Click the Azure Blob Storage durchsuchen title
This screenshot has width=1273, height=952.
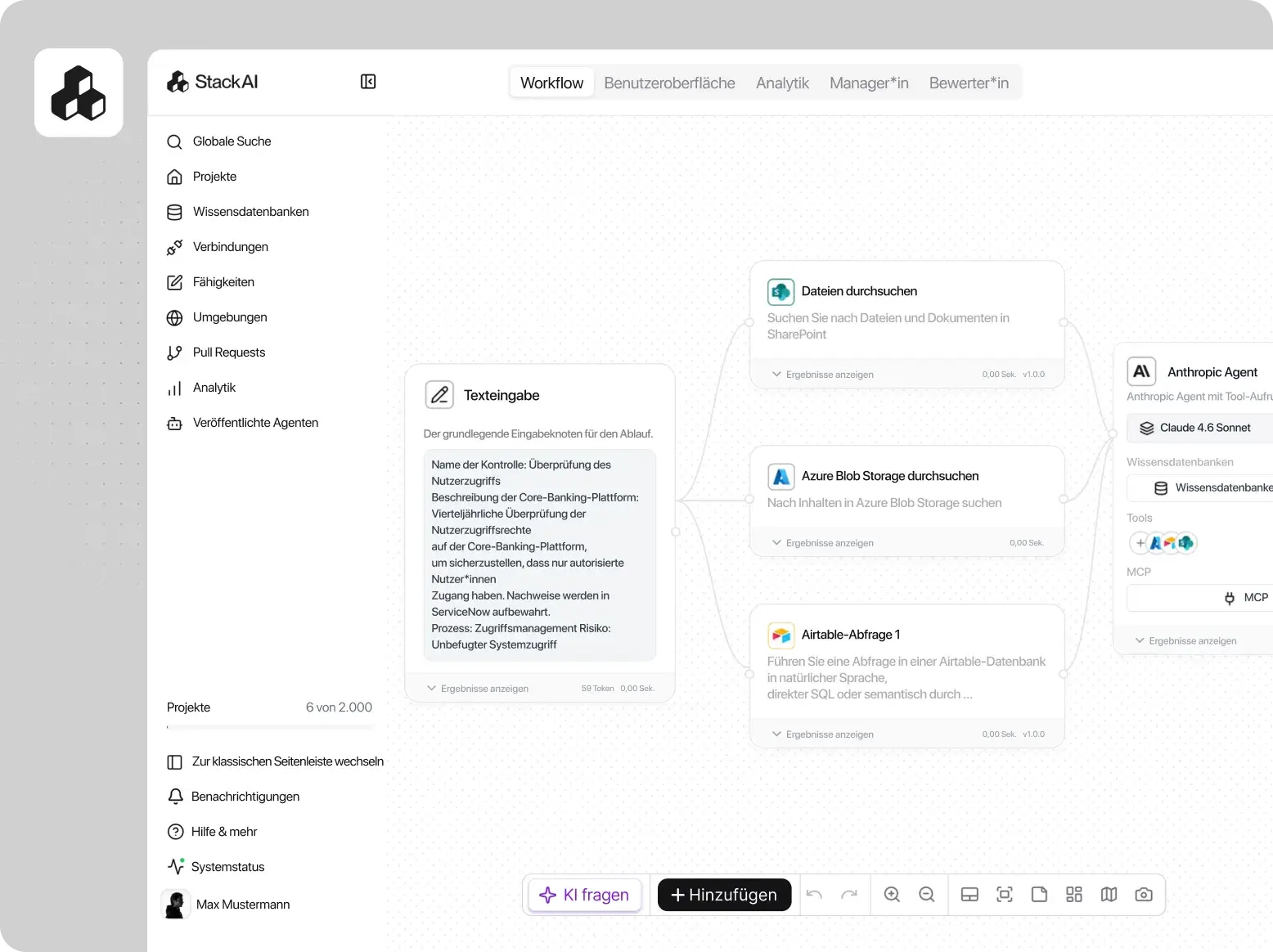(890, 477)
